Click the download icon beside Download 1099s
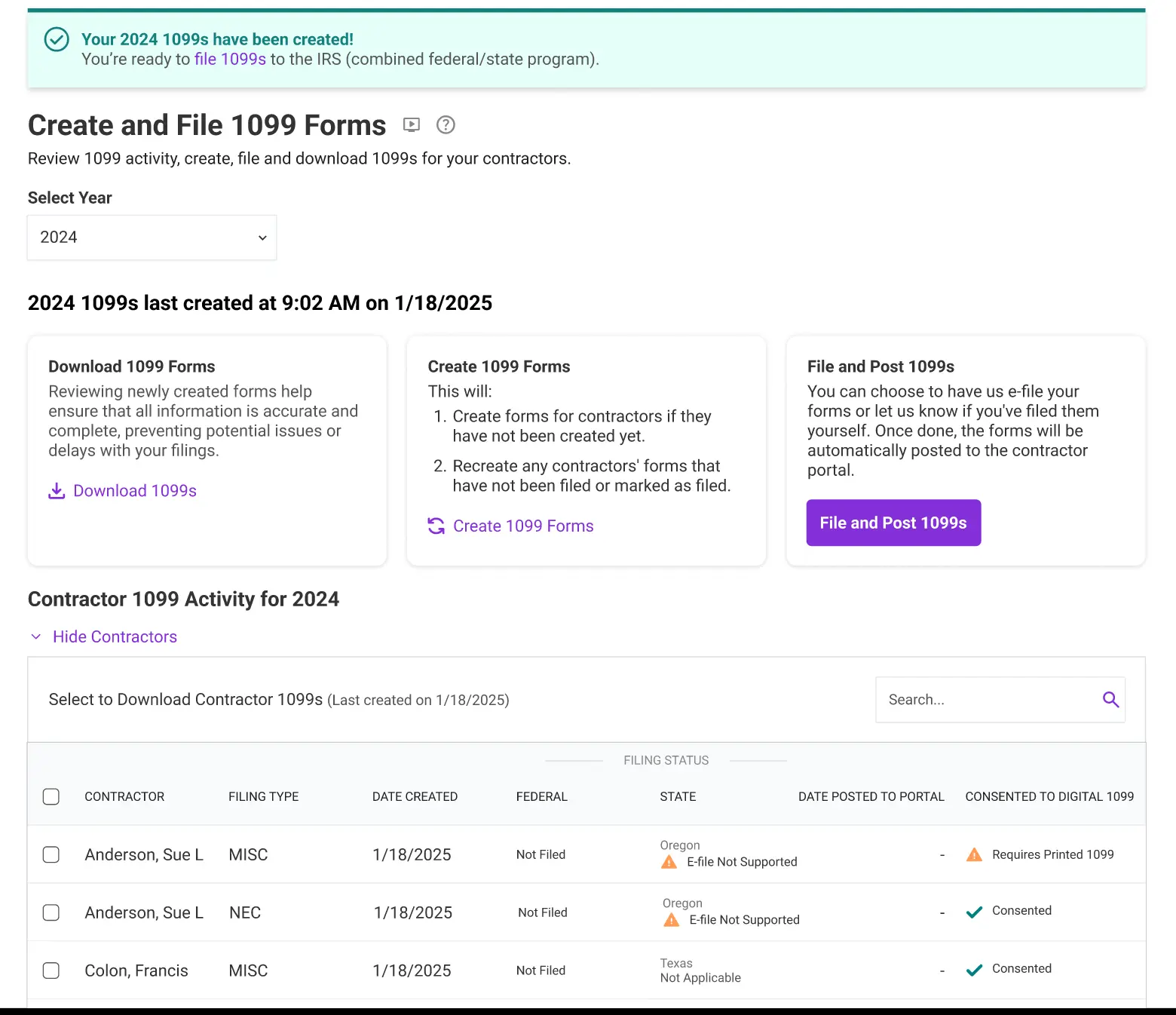Viewport: 1176px width, 1015px height. pyautogui.click(x=57, y=490)
